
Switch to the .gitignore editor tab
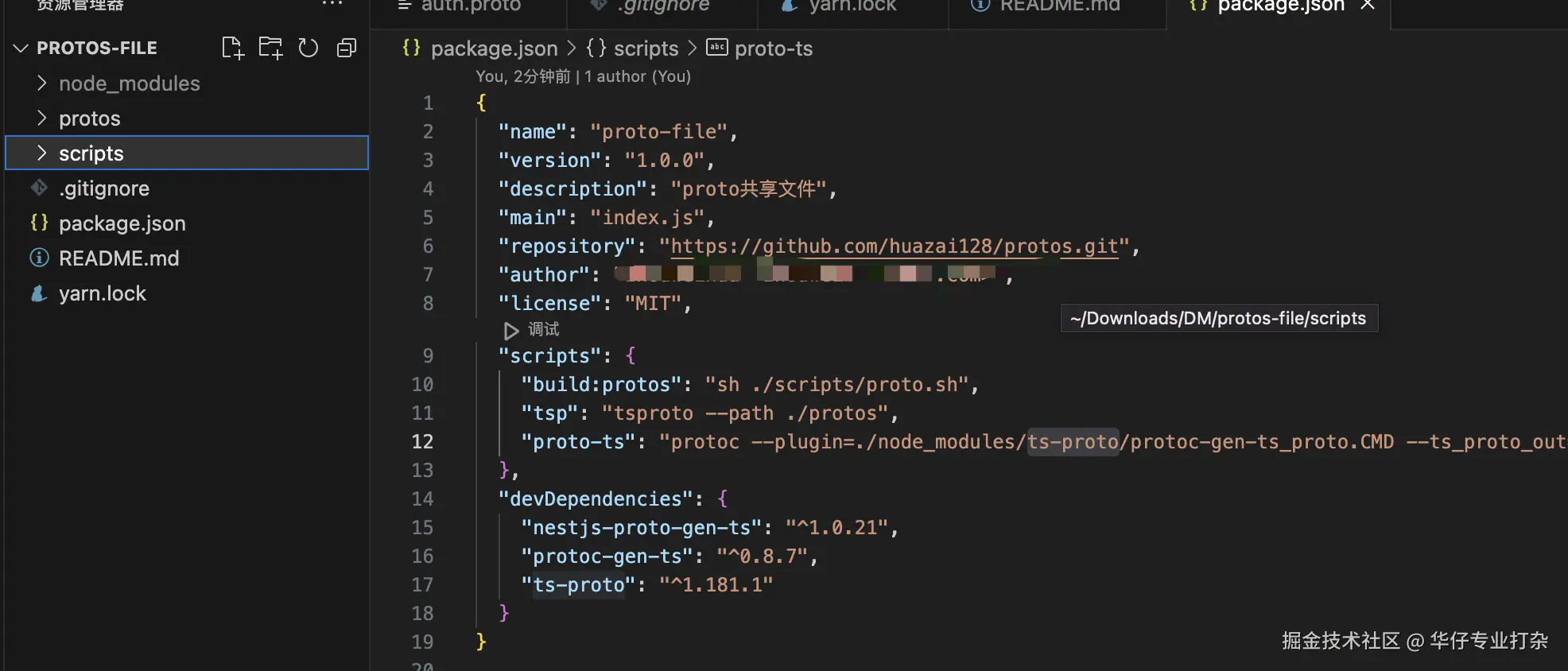point(662,6)
